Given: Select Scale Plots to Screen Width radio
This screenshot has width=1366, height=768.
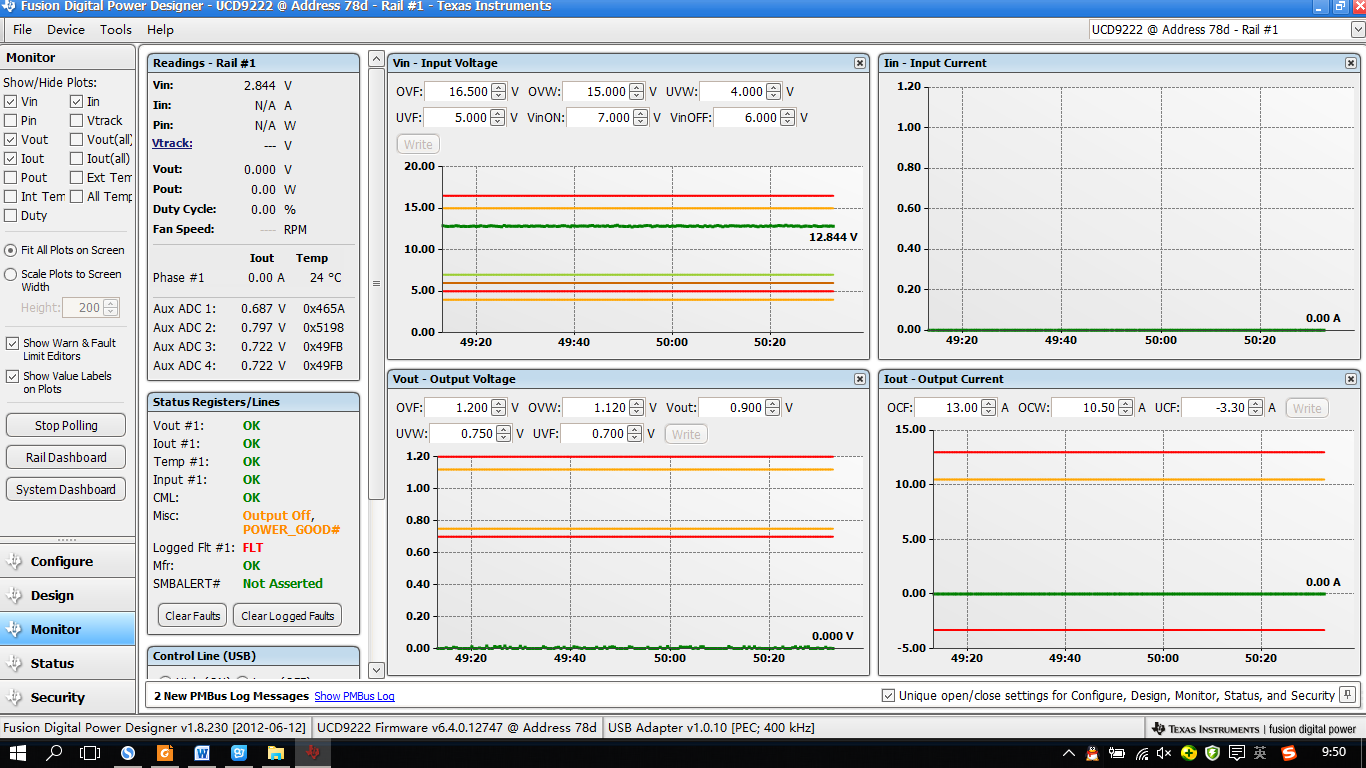Looking at the screenshot, I should coord(11,274).
